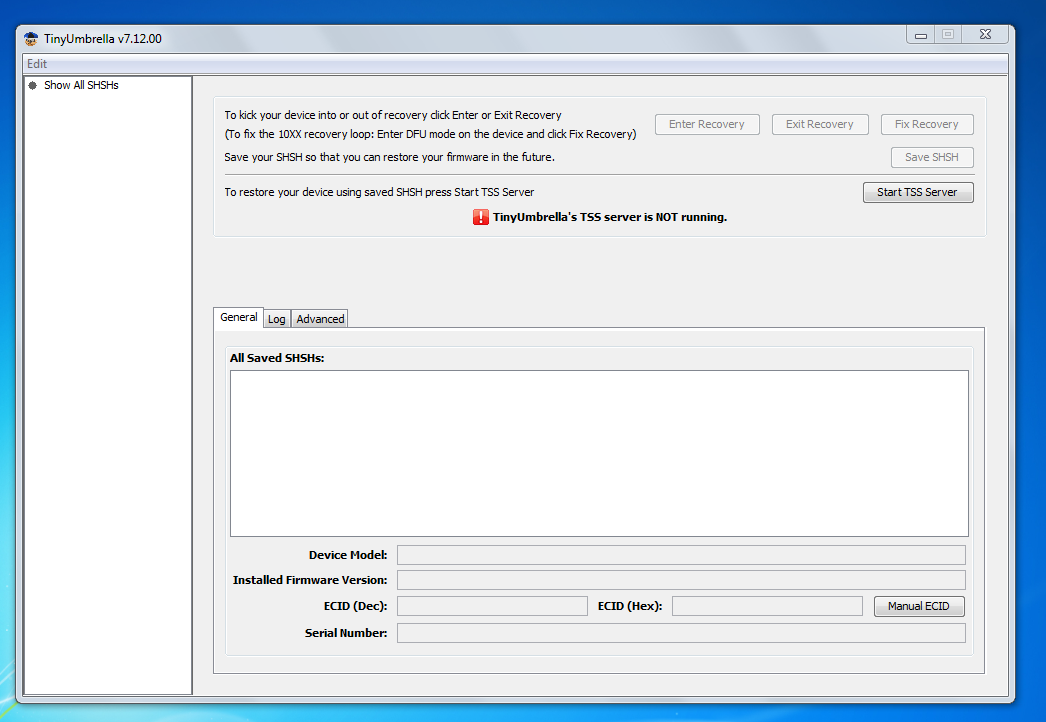This screenshot has width=1046, height=722.
Task: Click the TSS server is NOT running text
Action: point(610,217)
